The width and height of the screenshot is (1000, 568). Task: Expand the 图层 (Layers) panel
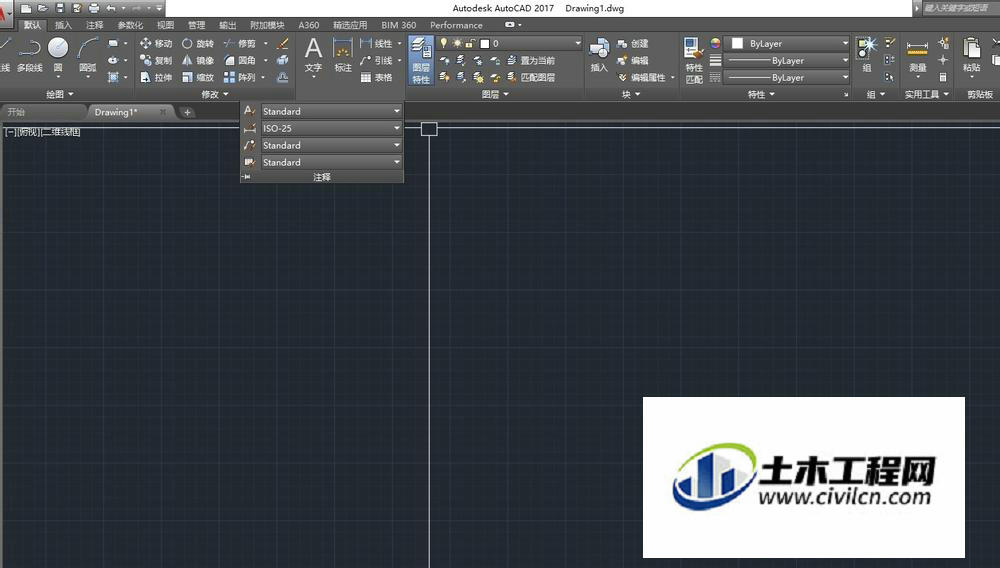pos(496,94)
